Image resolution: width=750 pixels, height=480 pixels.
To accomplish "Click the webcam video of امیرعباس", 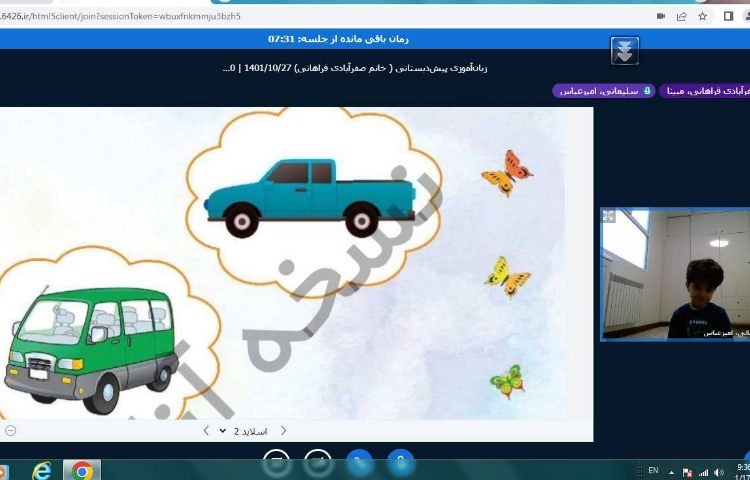I will [675, 274].
